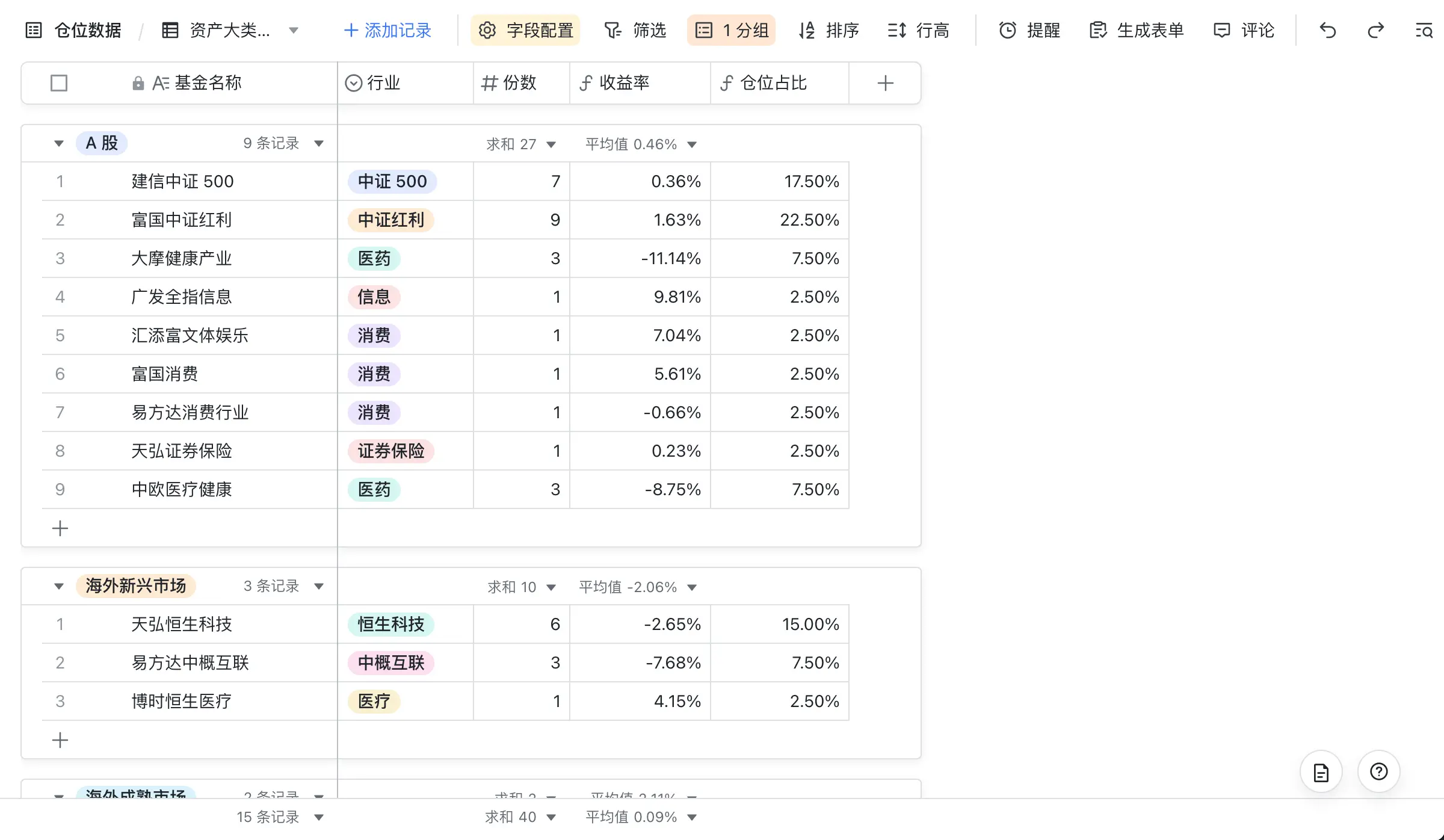Screen dimensions: 1444x840
Task: Collapse the 海外新兴市场 group
Action: coord(58,586)
